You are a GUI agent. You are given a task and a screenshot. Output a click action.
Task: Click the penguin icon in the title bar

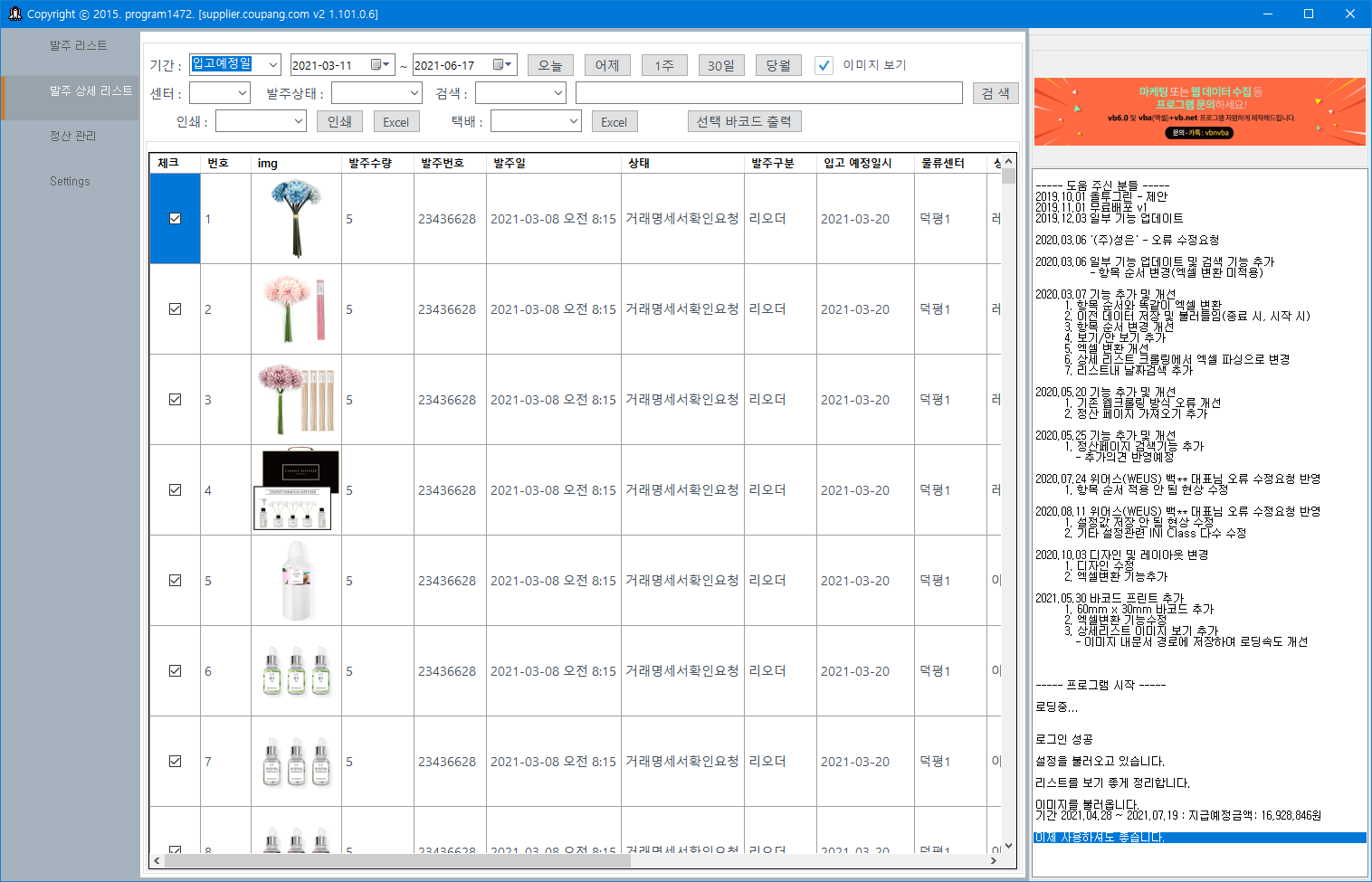[14, 14]
